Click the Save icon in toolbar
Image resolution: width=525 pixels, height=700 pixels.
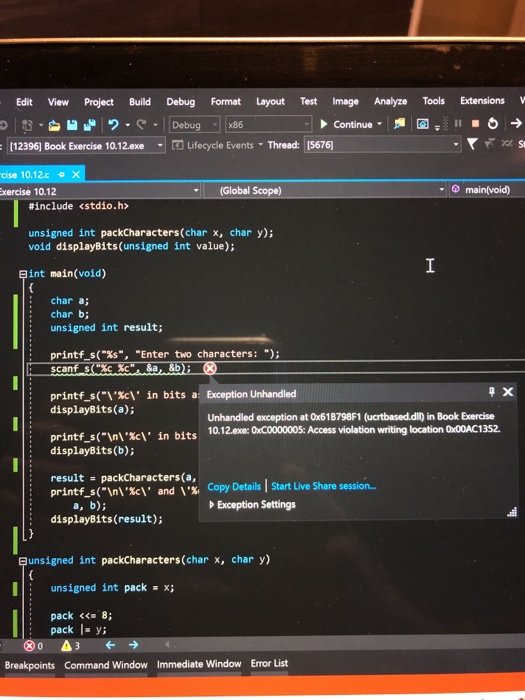[x=72, y=125]
